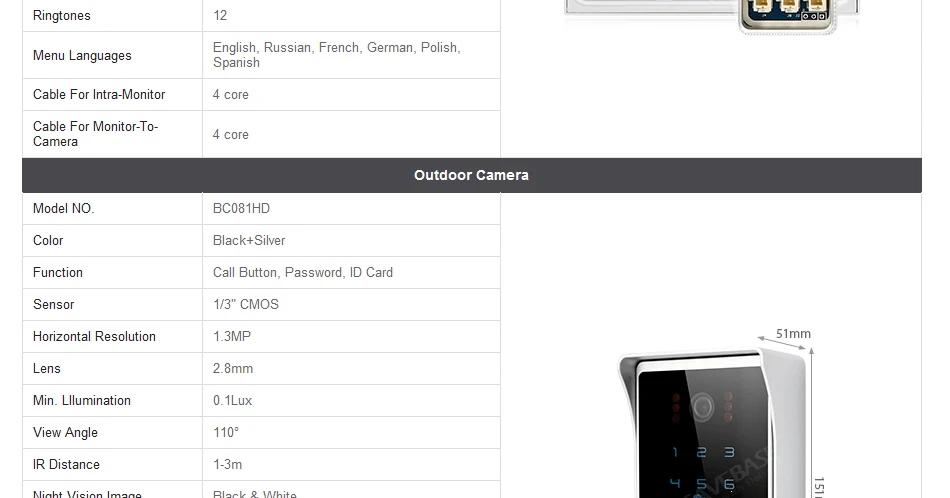The image size is (950, 498).
Task: Click the Lens label cell
Action: click(x=47, y=369)
